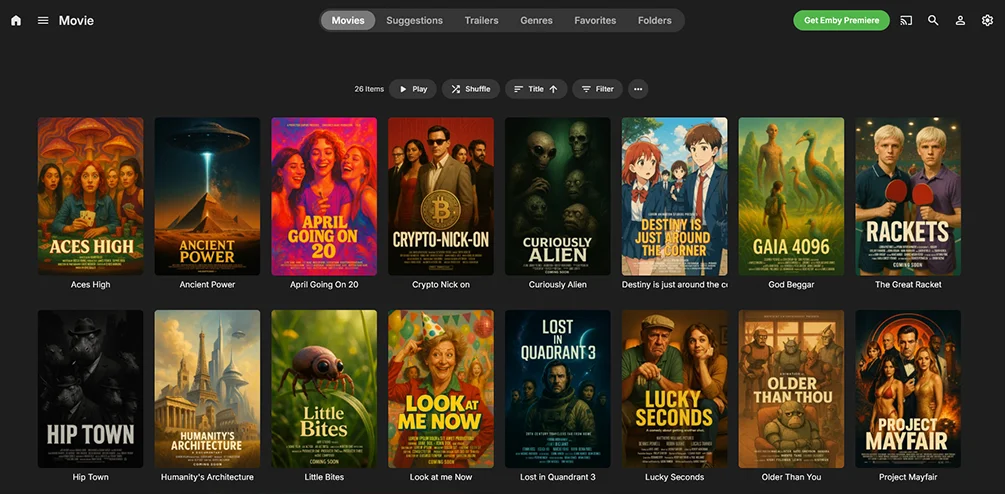The width and height of the screenshot is (1005, 494).
Task: Open the Genres tab
Action: (x=536, y=20)
